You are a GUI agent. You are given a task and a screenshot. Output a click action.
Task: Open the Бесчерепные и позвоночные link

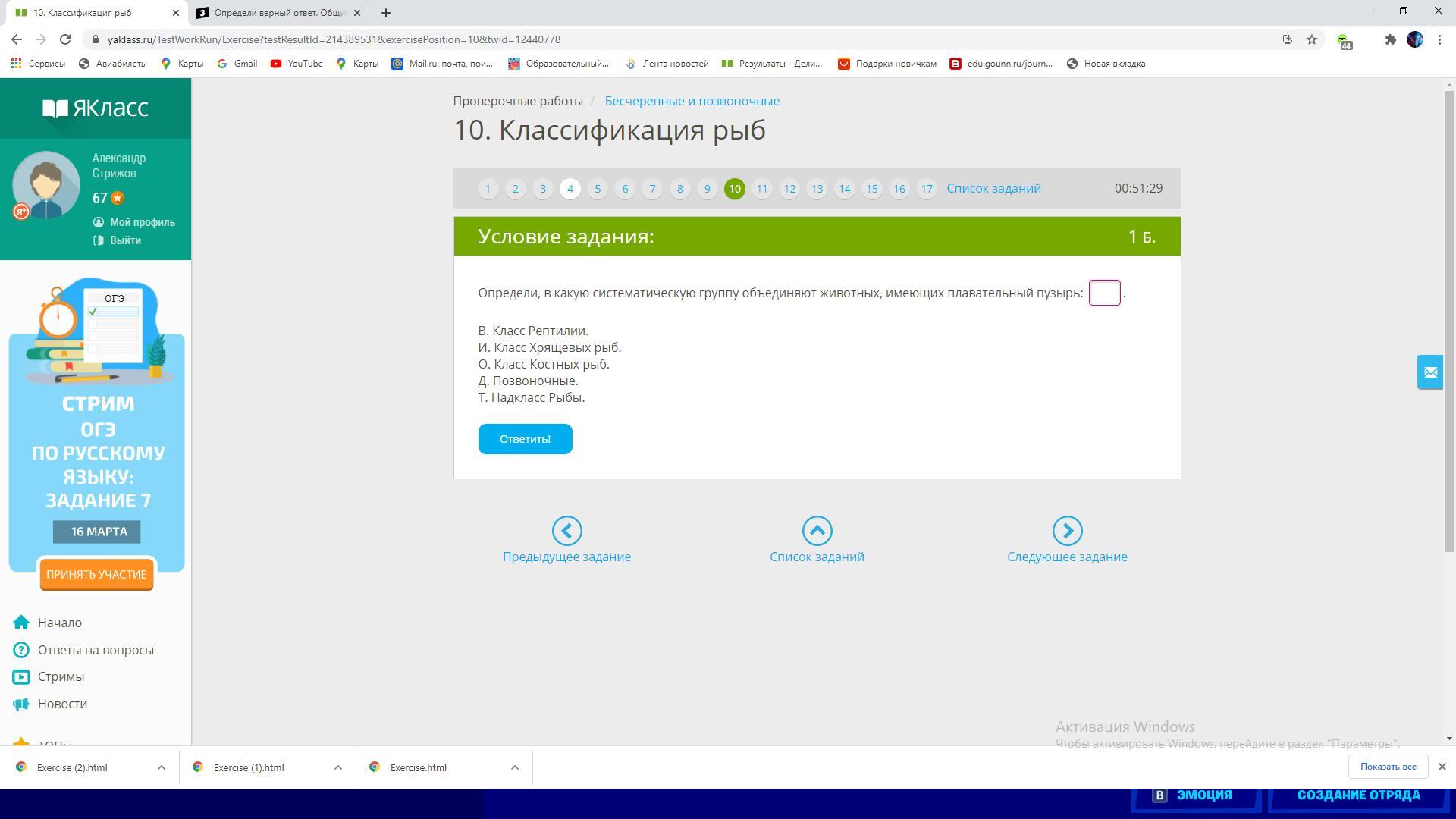point(692,101)
